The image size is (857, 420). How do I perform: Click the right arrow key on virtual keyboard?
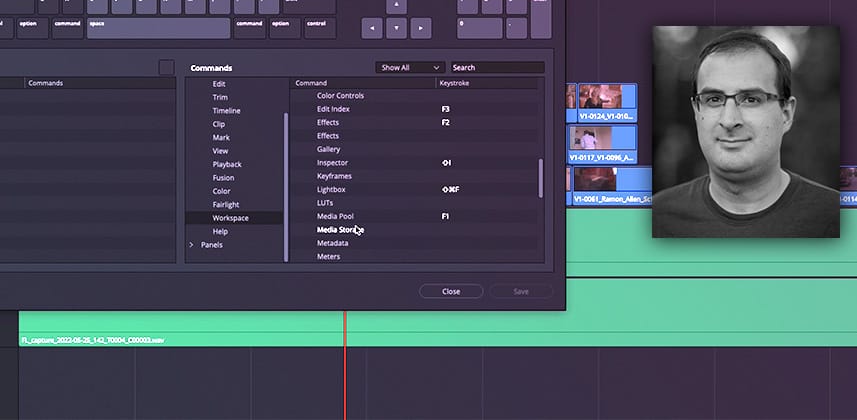(421, 28)
